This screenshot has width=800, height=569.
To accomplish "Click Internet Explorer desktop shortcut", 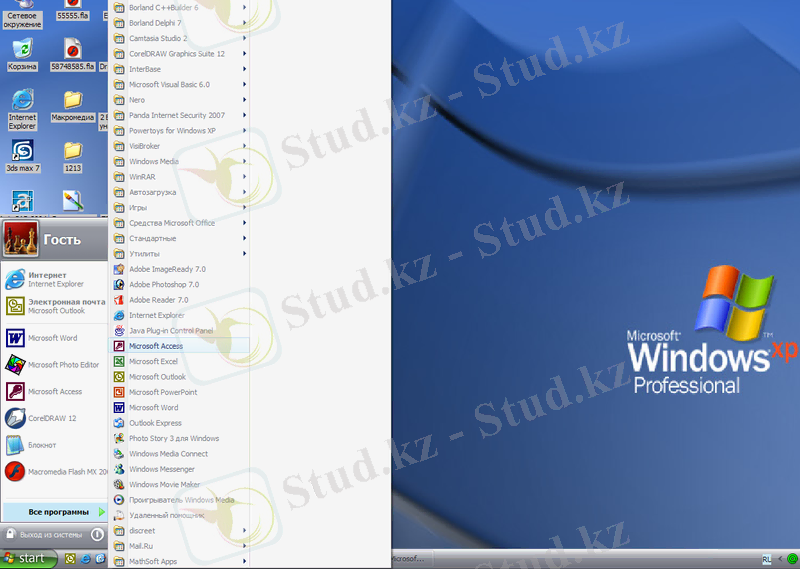I will (x=22, y=109).
